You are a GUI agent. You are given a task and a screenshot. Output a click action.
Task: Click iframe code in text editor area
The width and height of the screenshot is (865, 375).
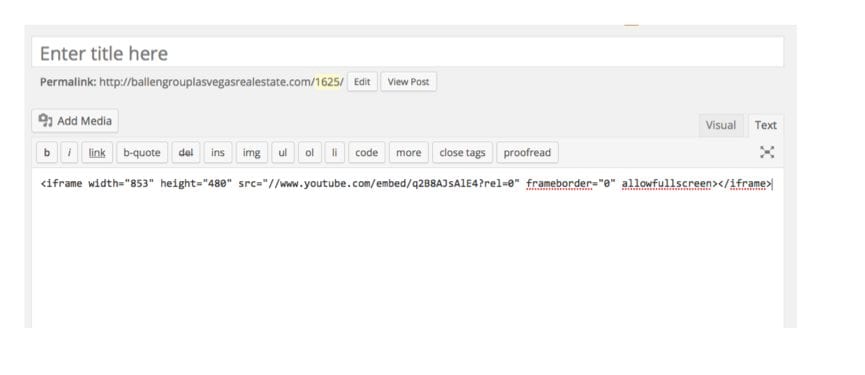407,184
